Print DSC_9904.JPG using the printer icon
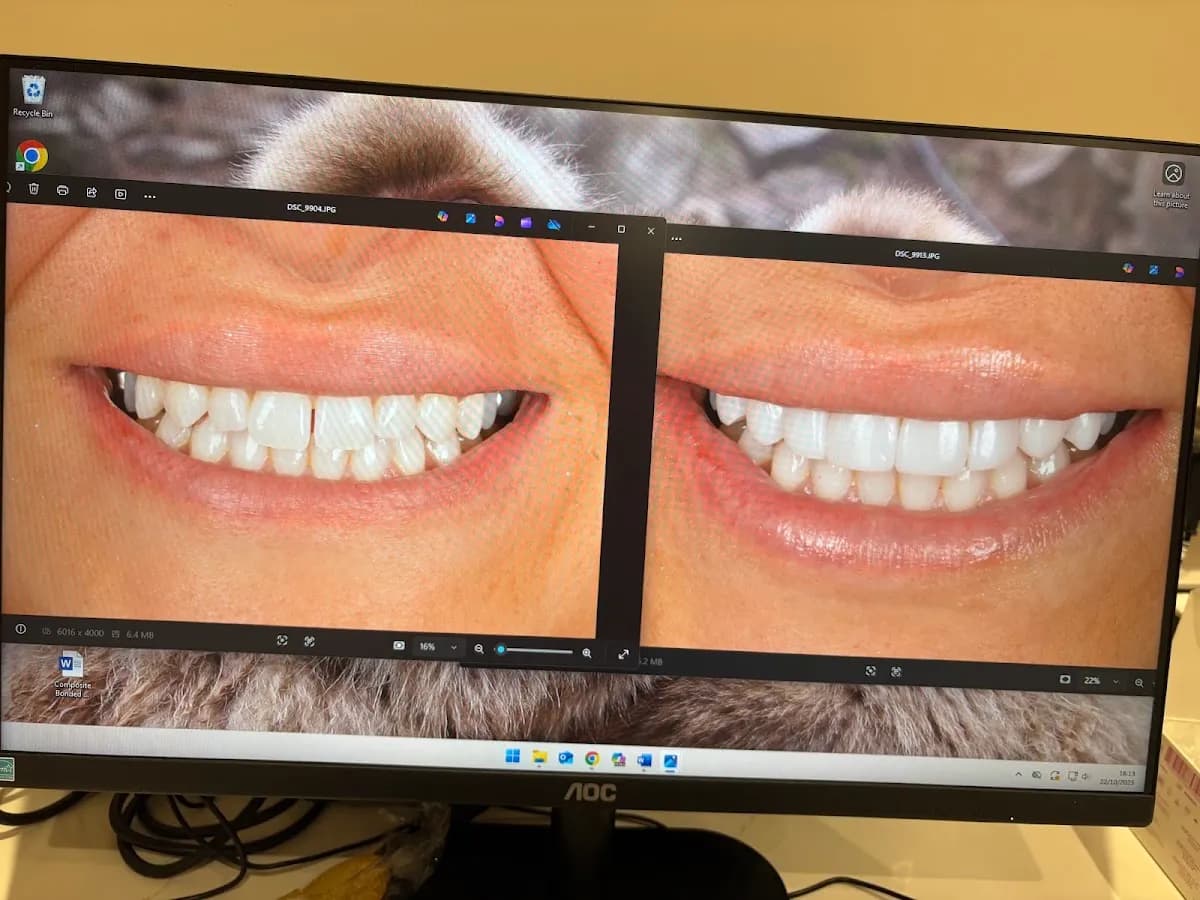1200x900 pixels. [x=63, y=190]
